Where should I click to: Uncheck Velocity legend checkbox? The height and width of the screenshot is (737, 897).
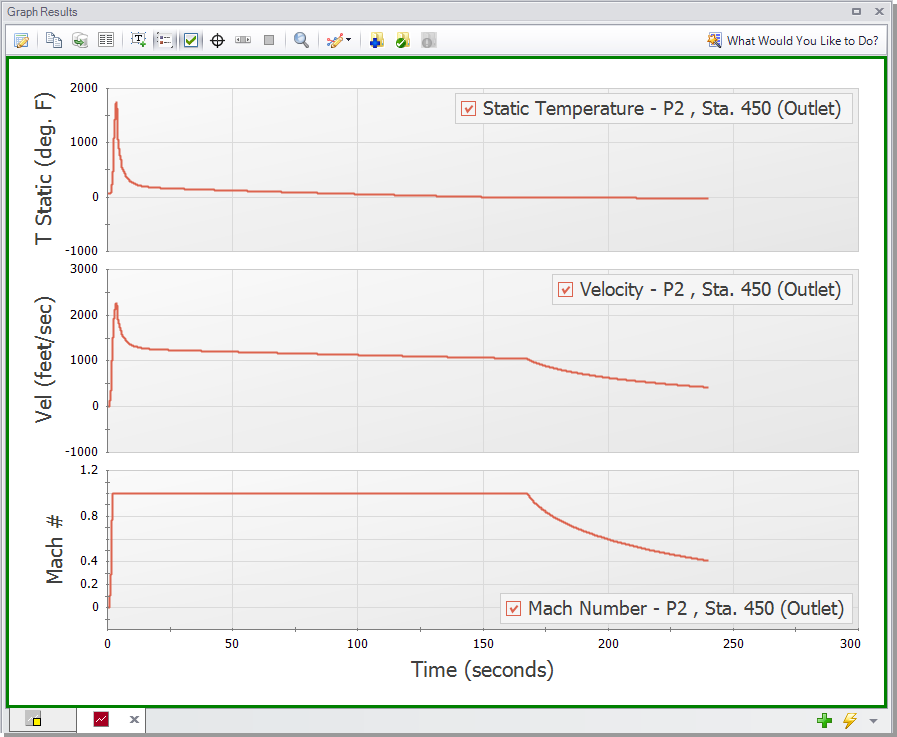click(566, 290)
